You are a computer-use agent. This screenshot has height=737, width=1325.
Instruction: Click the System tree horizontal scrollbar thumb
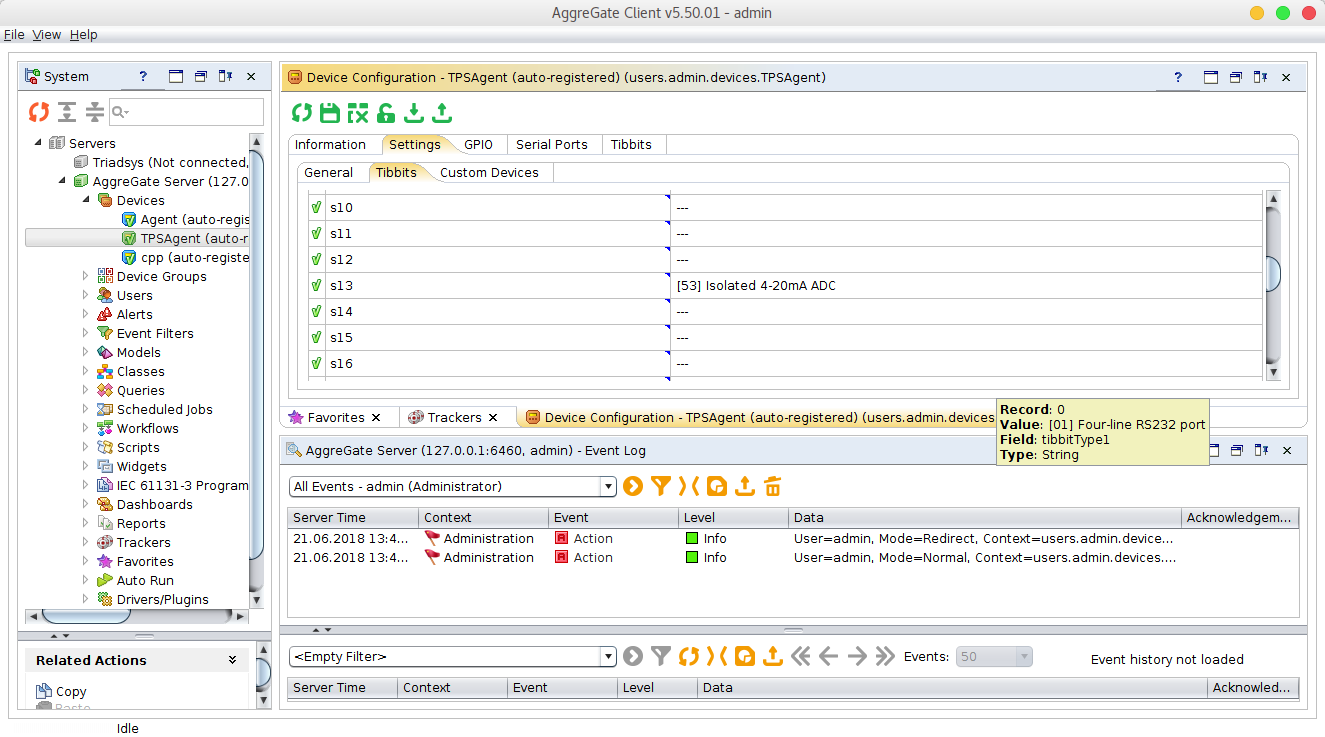(86, 615)
